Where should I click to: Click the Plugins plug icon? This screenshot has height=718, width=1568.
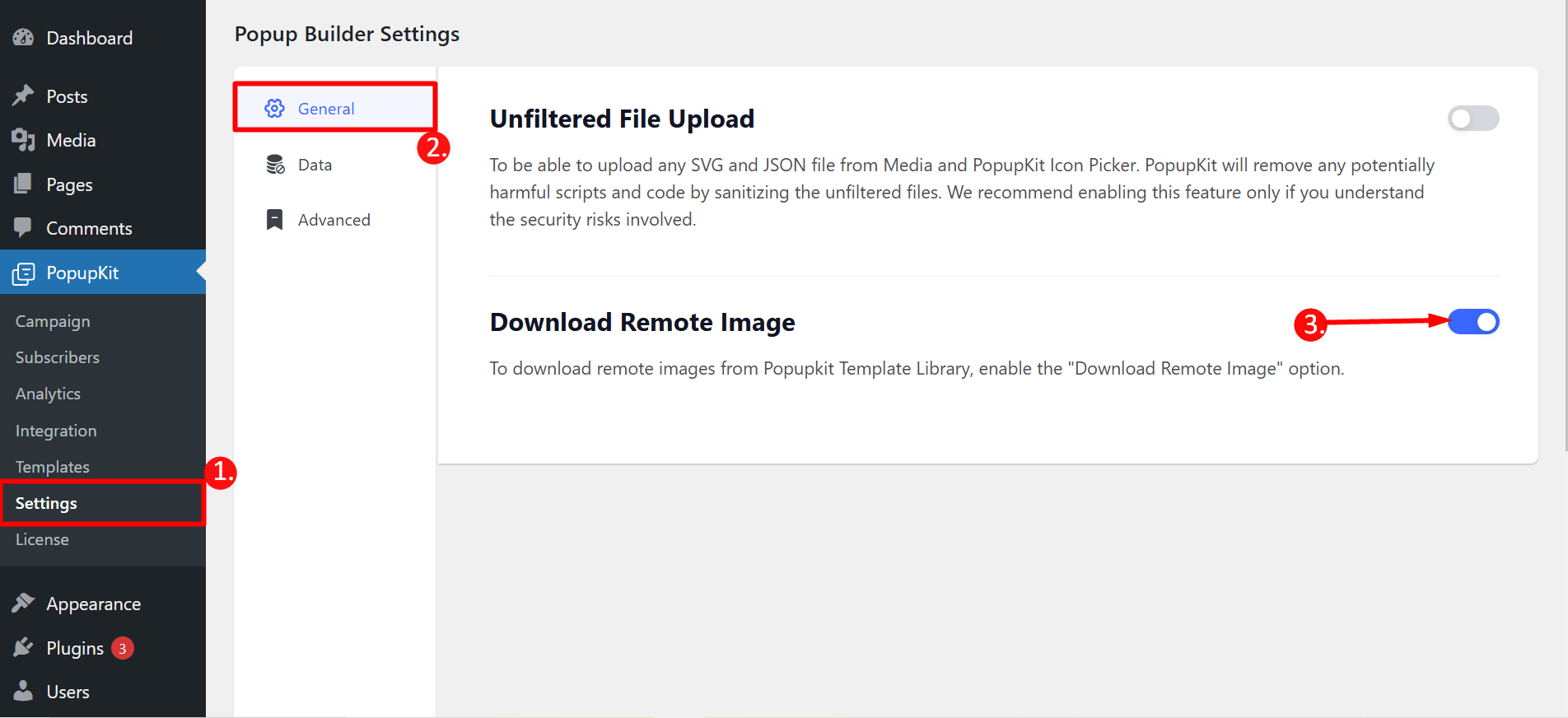23,648
